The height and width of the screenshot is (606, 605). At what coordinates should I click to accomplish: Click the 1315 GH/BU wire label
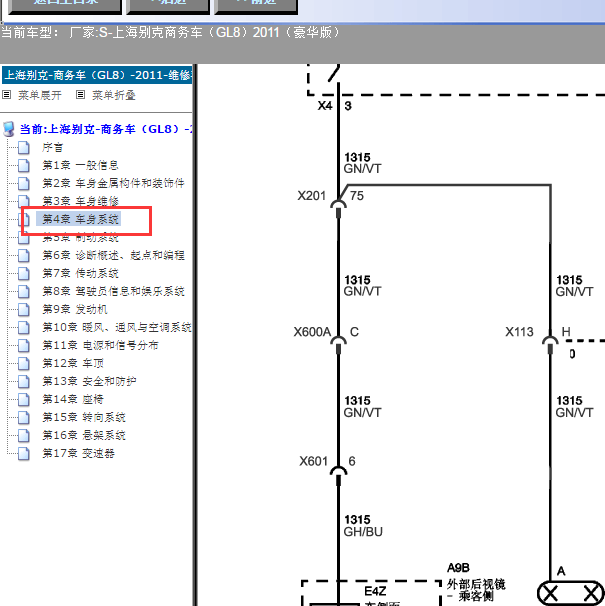coord(363,526)
